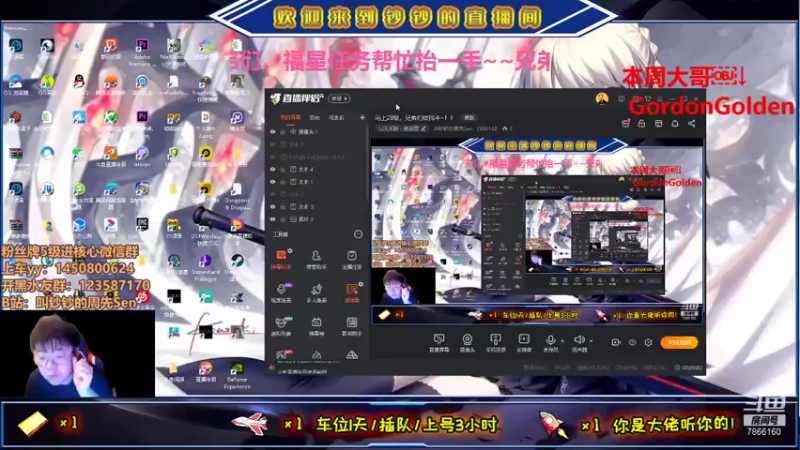Click the stream preview canvas

point(537,231)
